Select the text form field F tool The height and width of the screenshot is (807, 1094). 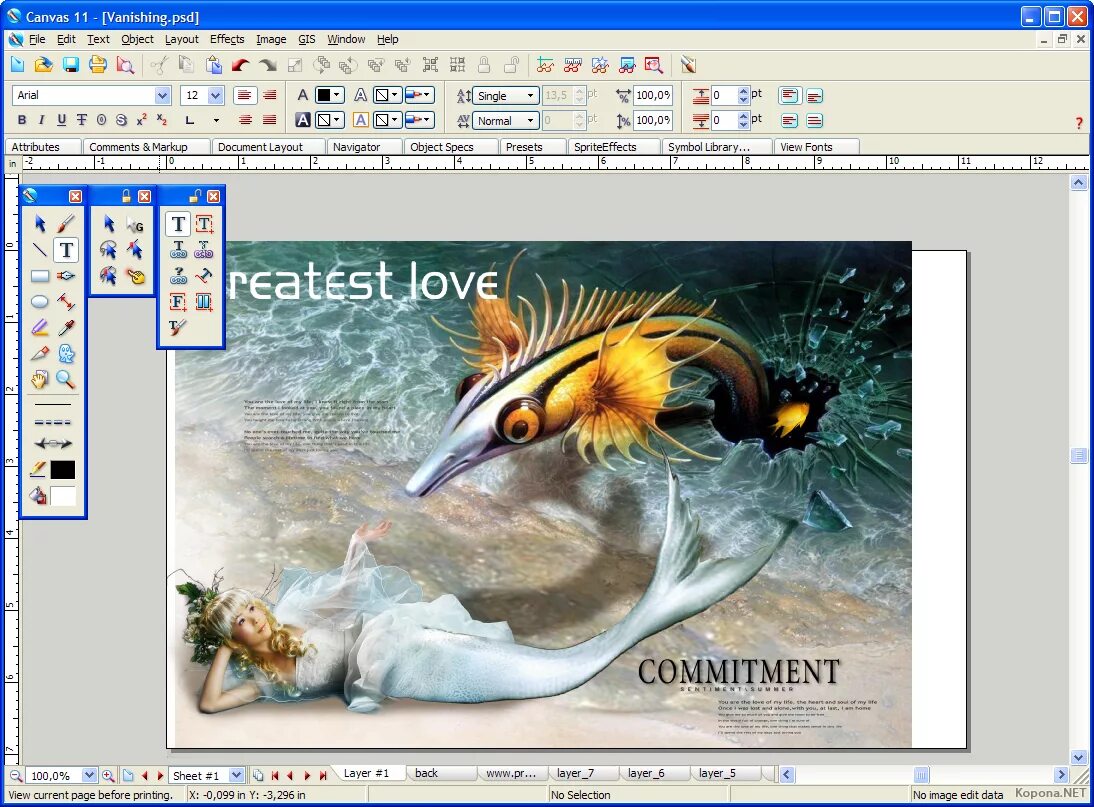178,301
